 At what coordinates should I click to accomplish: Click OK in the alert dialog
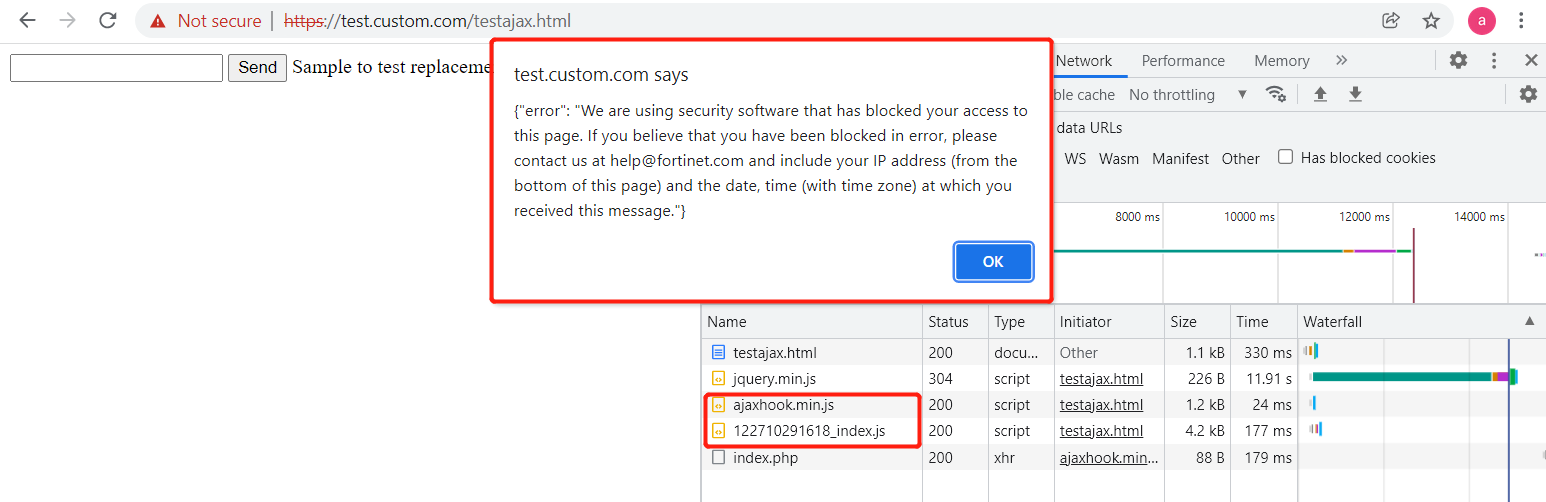coord(992,261)
